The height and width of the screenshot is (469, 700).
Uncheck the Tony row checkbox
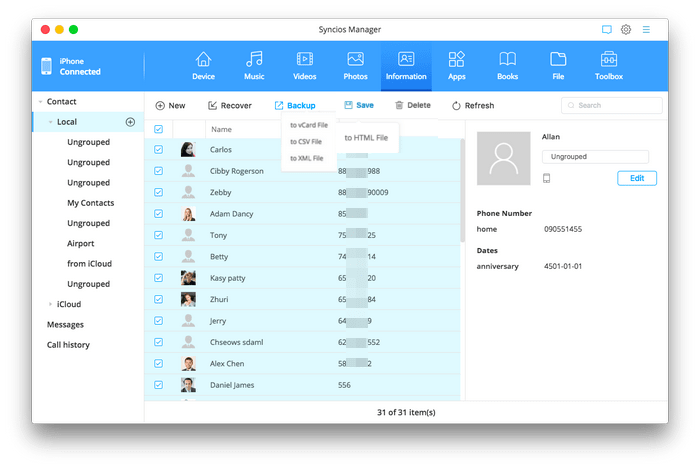coord(158,235)
